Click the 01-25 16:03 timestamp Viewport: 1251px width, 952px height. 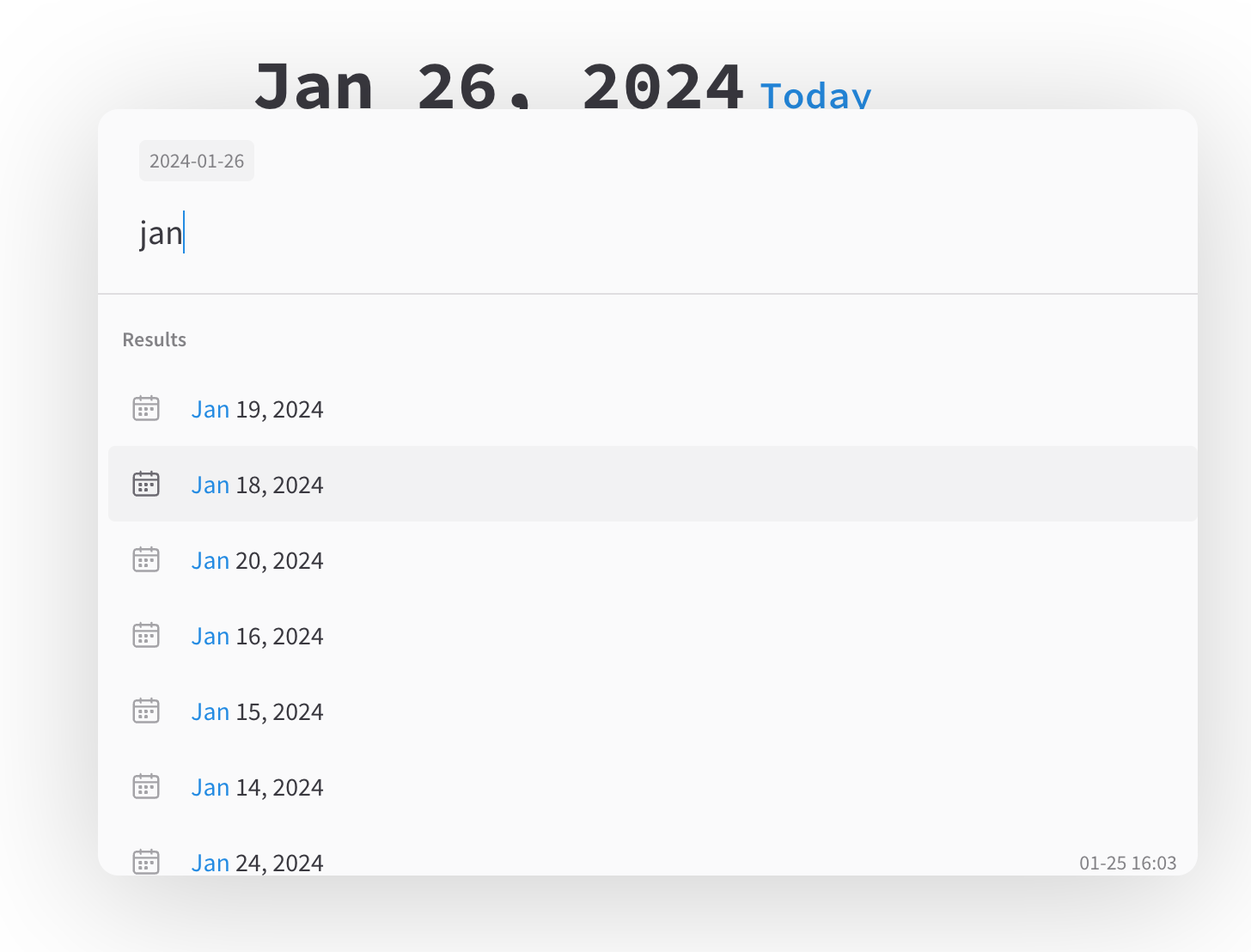(1127, 863)
